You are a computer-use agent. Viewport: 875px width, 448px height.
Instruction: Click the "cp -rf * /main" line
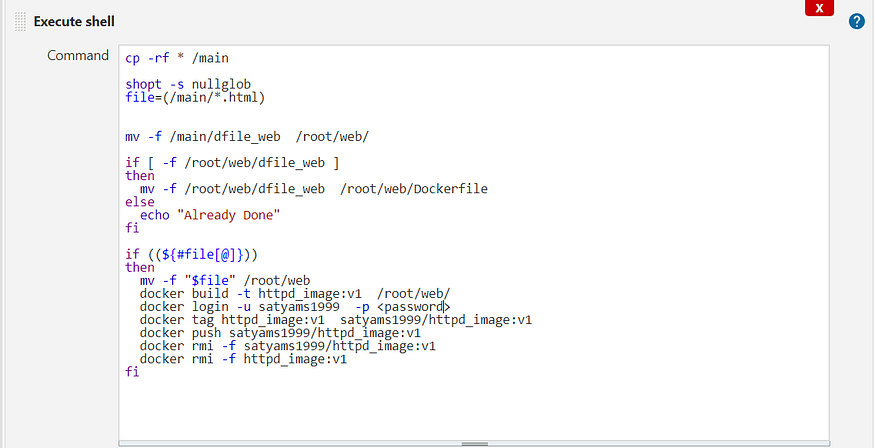click(177, 58)
